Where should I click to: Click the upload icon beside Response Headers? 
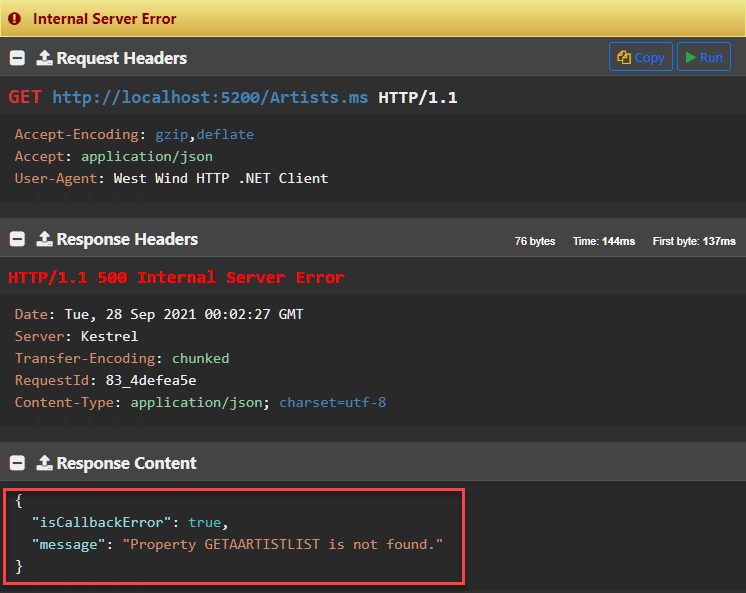pos(44,239)
